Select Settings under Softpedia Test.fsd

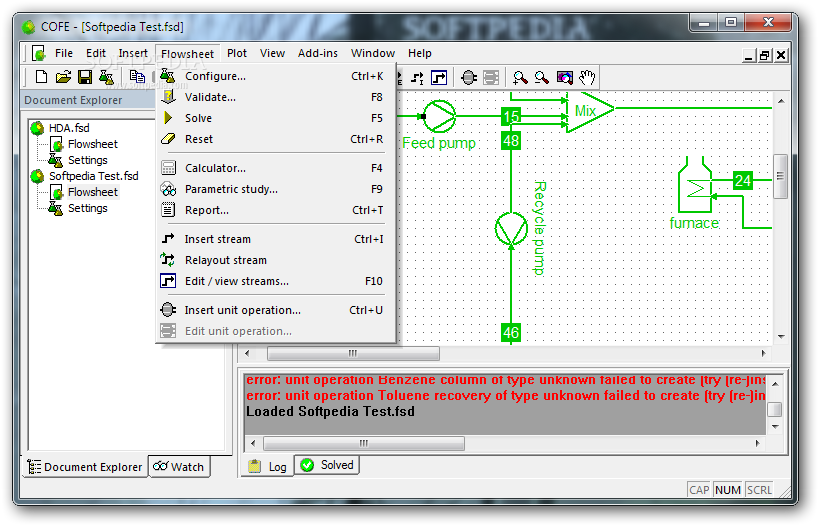click(88, 208)
